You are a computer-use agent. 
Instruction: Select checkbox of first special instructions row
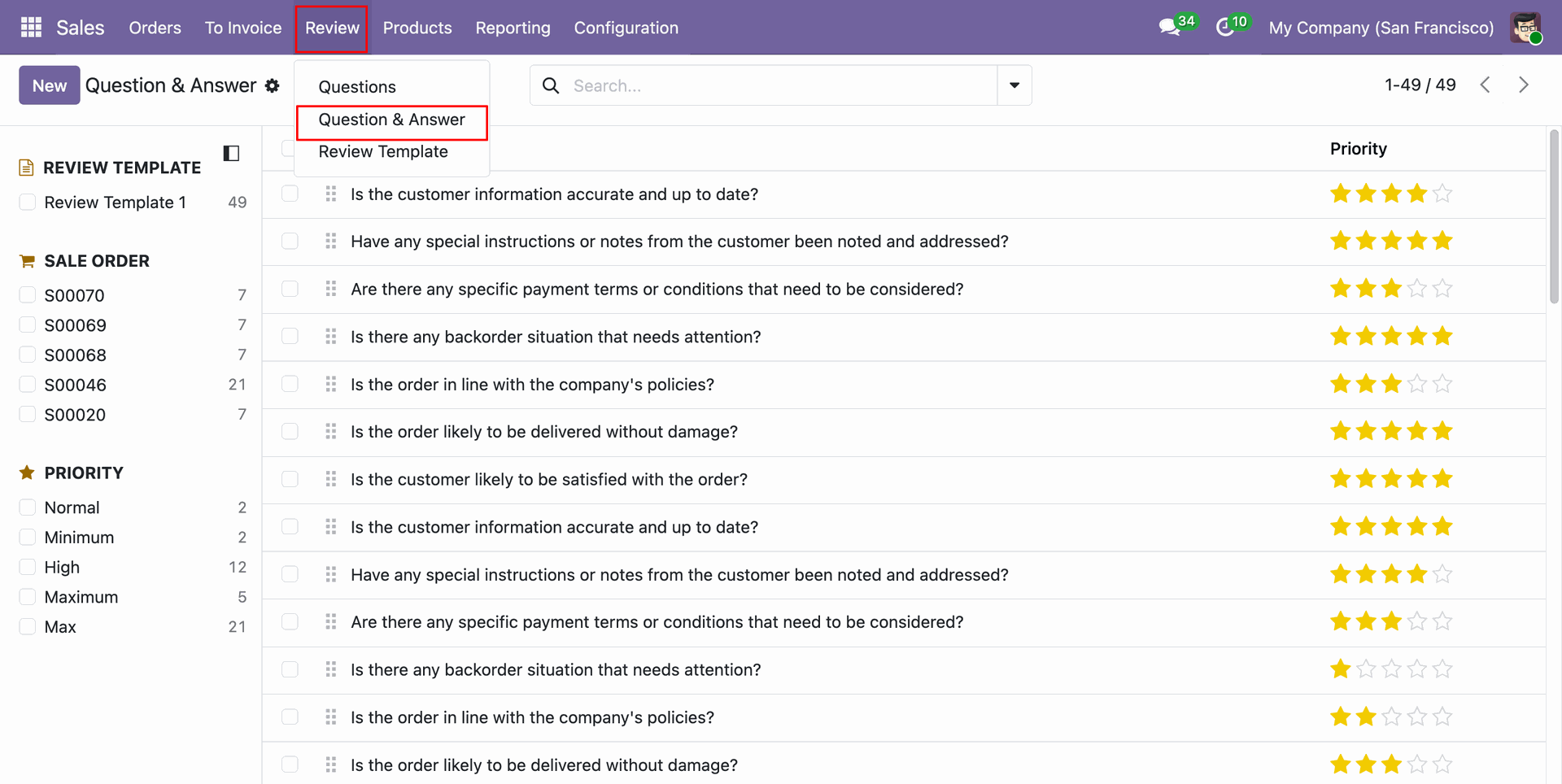click(290, 241)
